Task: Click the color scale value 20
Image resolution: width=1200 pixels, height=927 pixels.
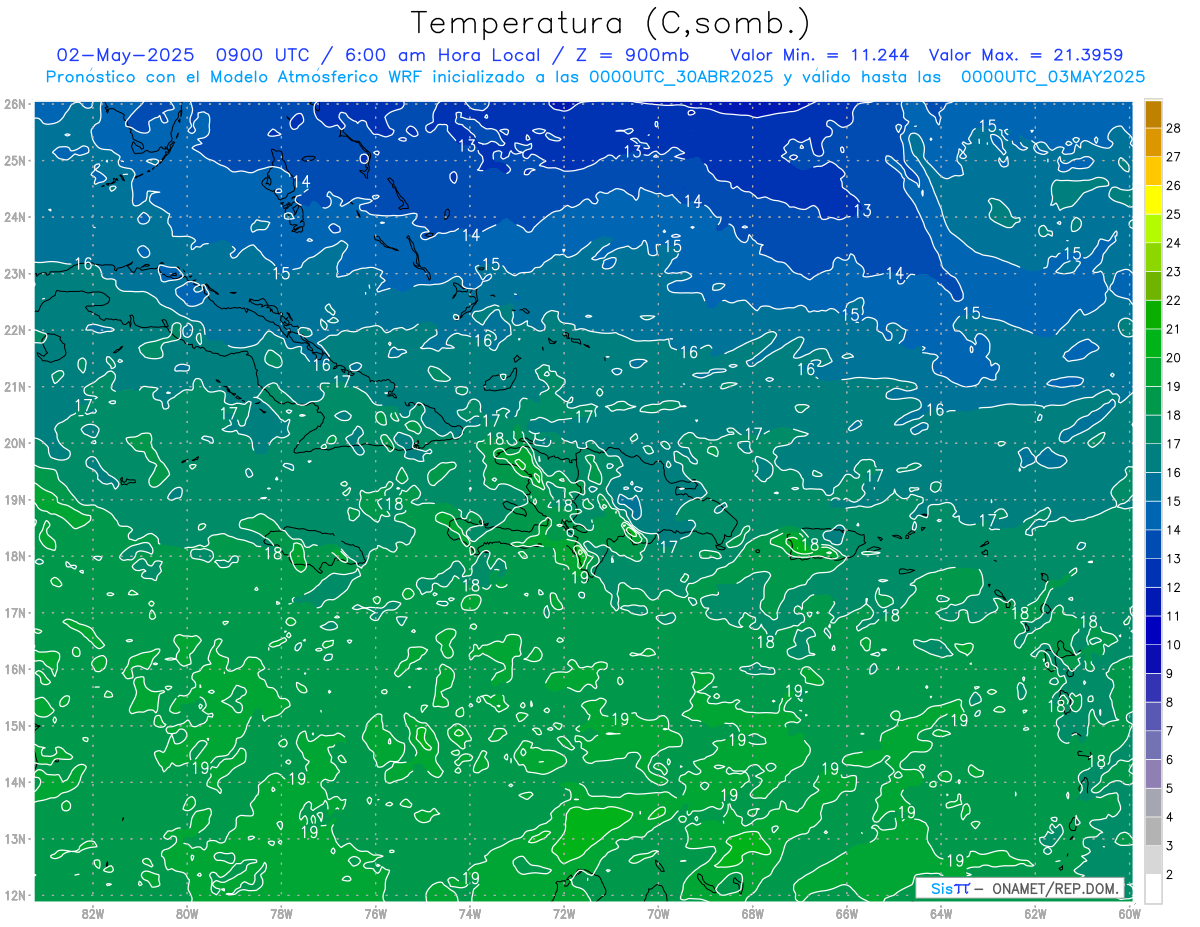Action: click(1174, 358)
